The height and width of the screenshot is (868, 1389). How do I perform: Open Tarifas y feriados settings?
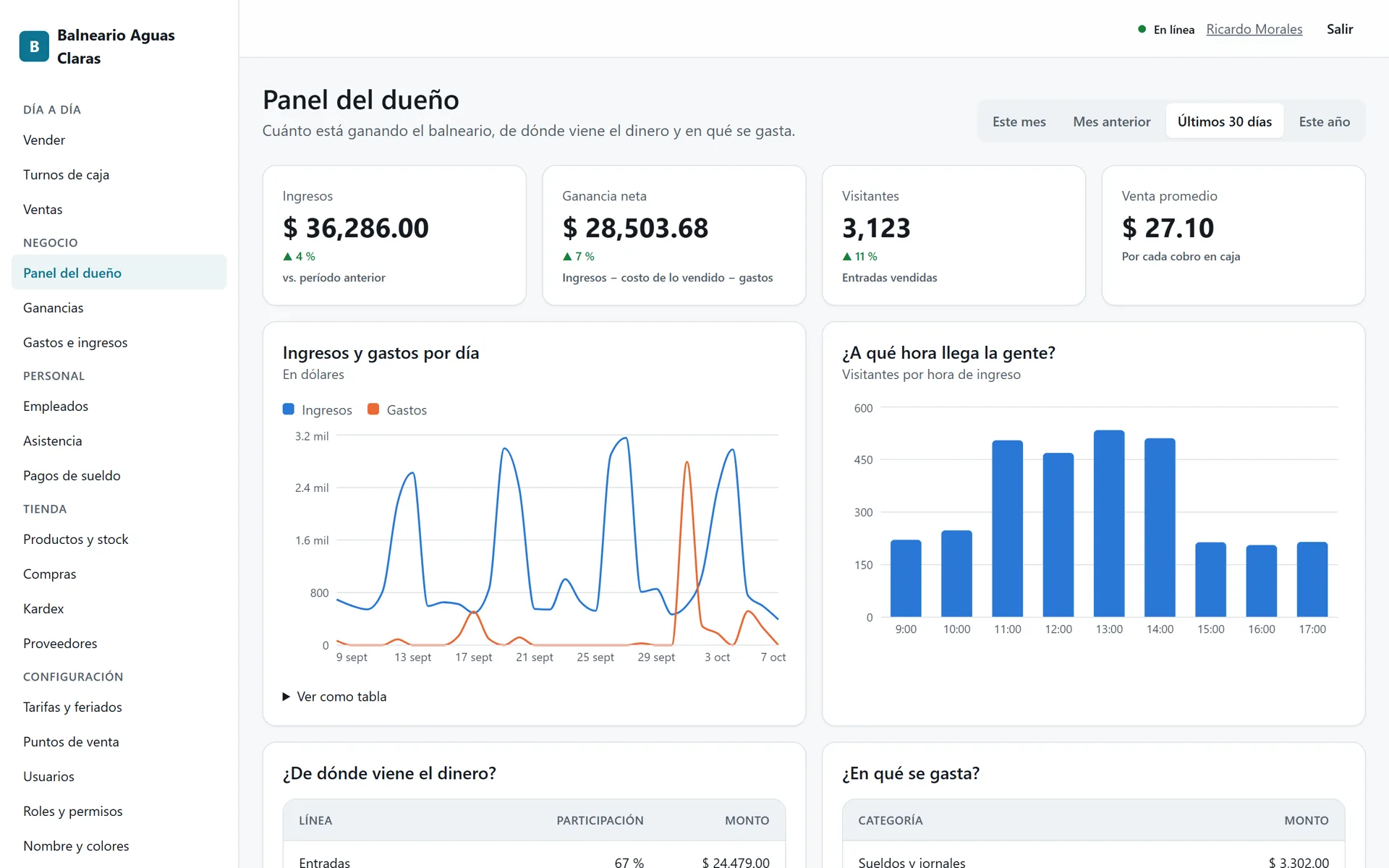point(119,707)
